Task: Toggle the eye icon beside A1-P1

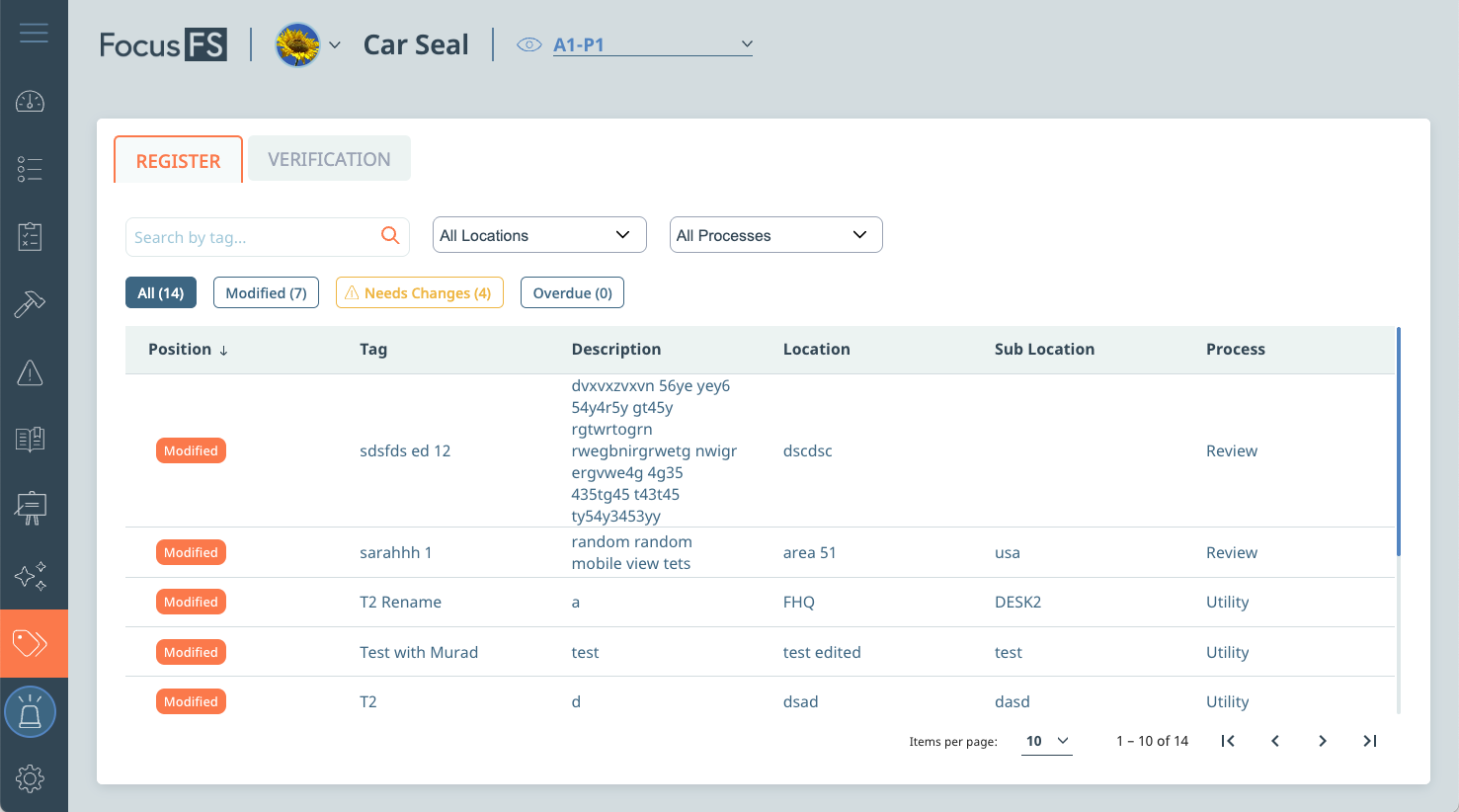Action: coord(529,44)
